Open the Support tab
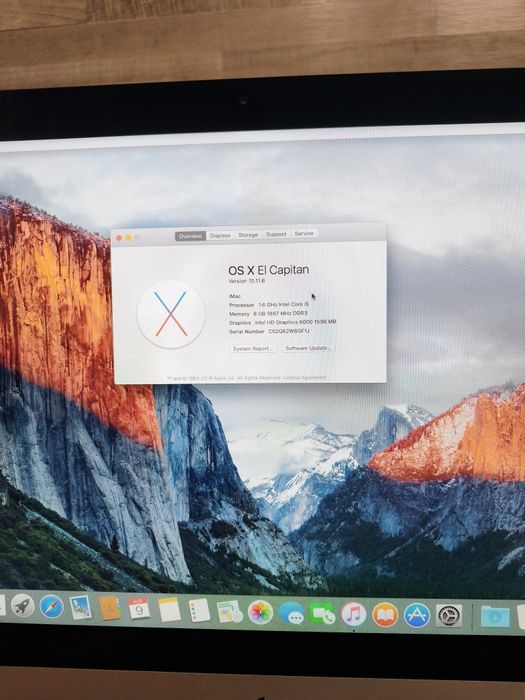 [x=276, y=234]
